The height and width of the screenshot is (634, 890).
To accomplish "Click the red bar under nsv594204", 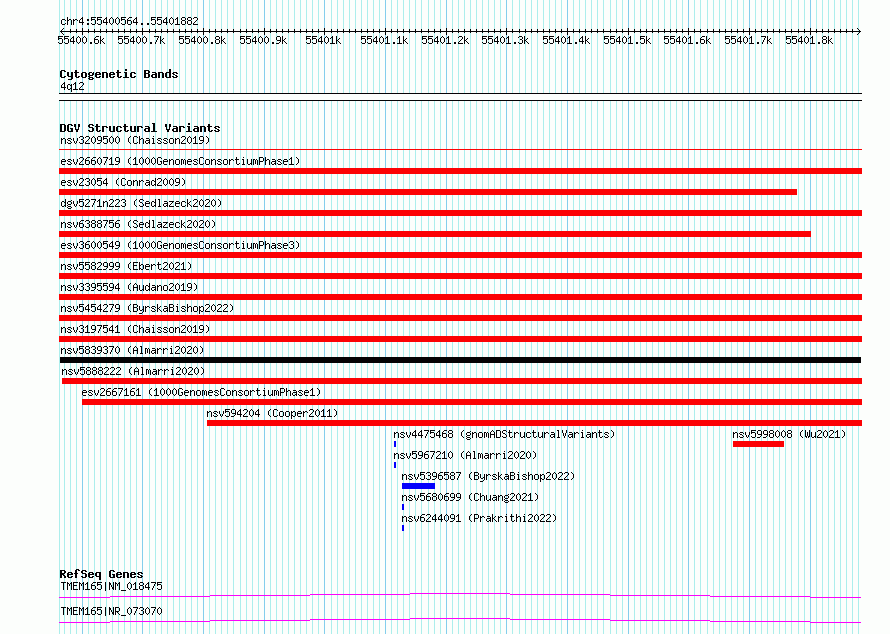I will tap(534, 423).
